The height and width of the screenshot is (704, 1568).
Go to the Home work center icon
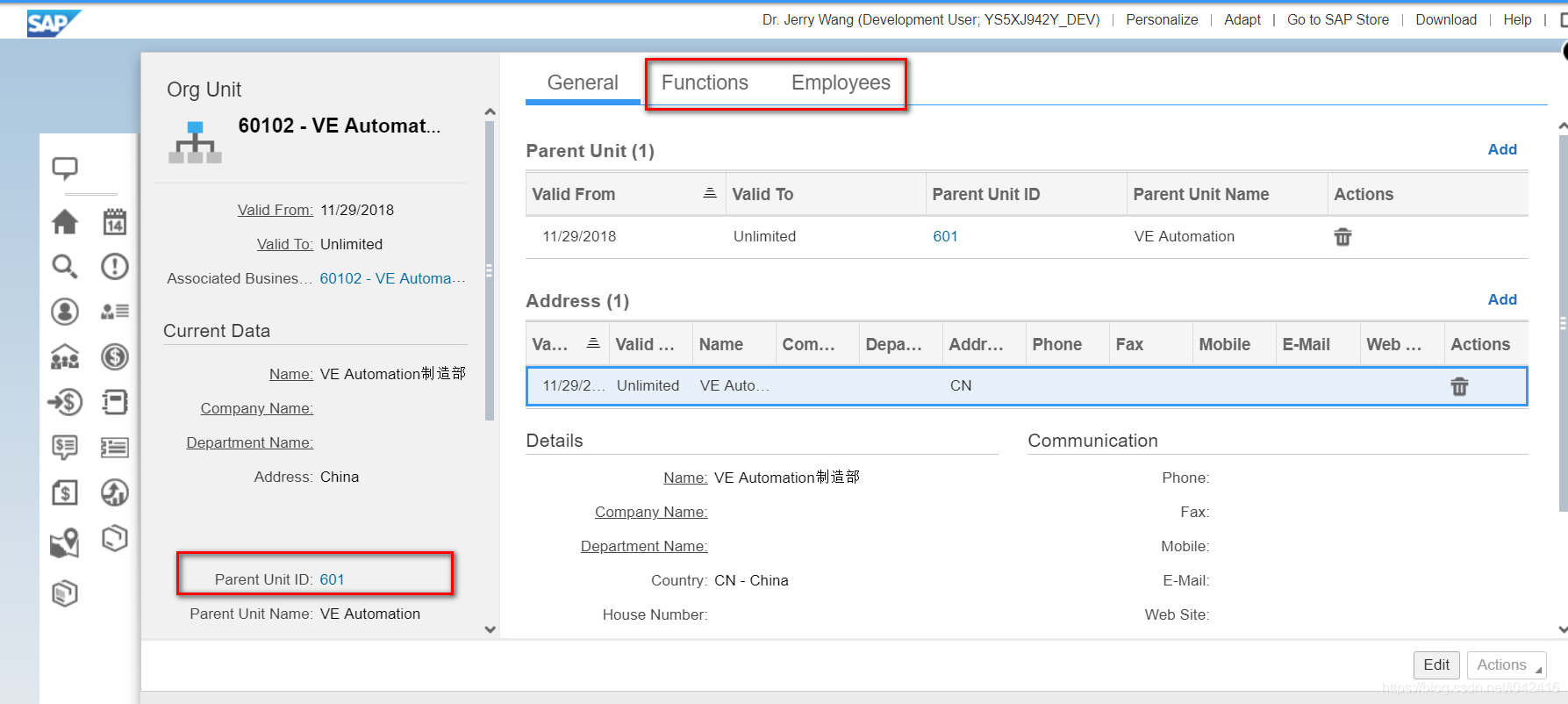(x=65, y=222)
